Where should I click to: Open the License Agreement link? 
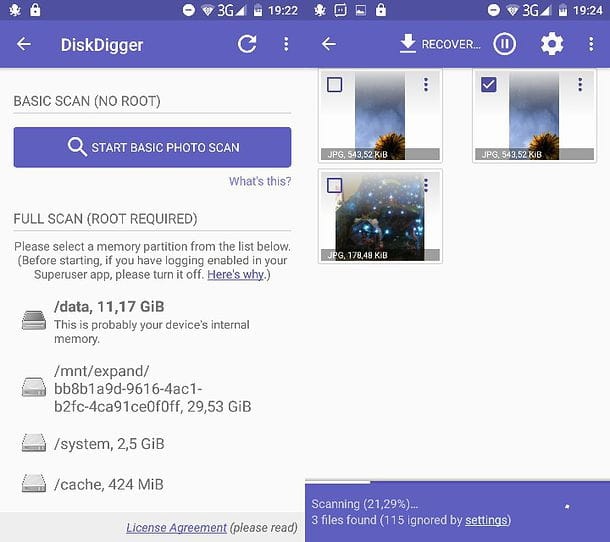[176, 528]
